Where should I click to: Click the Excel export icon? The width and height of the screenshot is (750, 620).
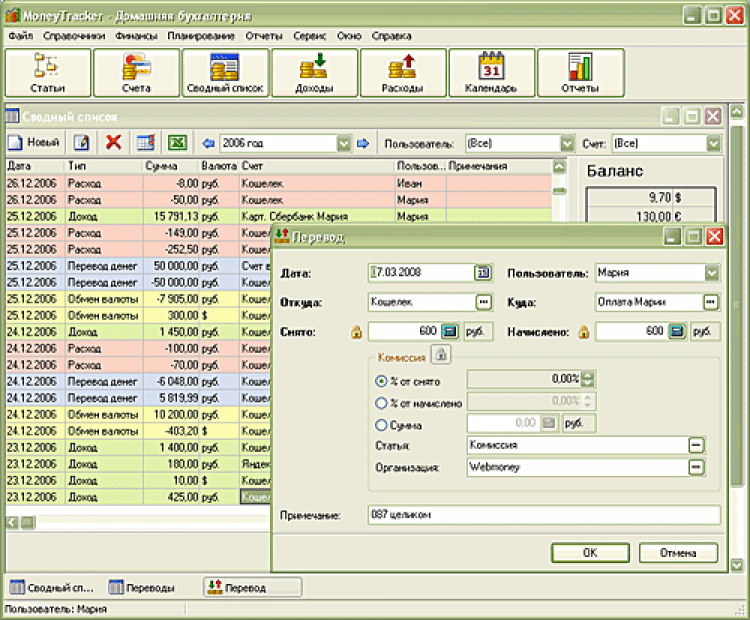[x=177, y=143]
